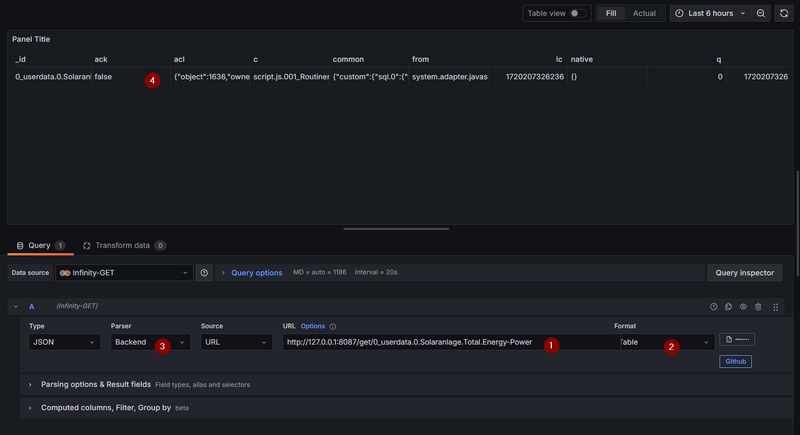
Task: Click the Query inspector button
Action: (x=745, y=272)
